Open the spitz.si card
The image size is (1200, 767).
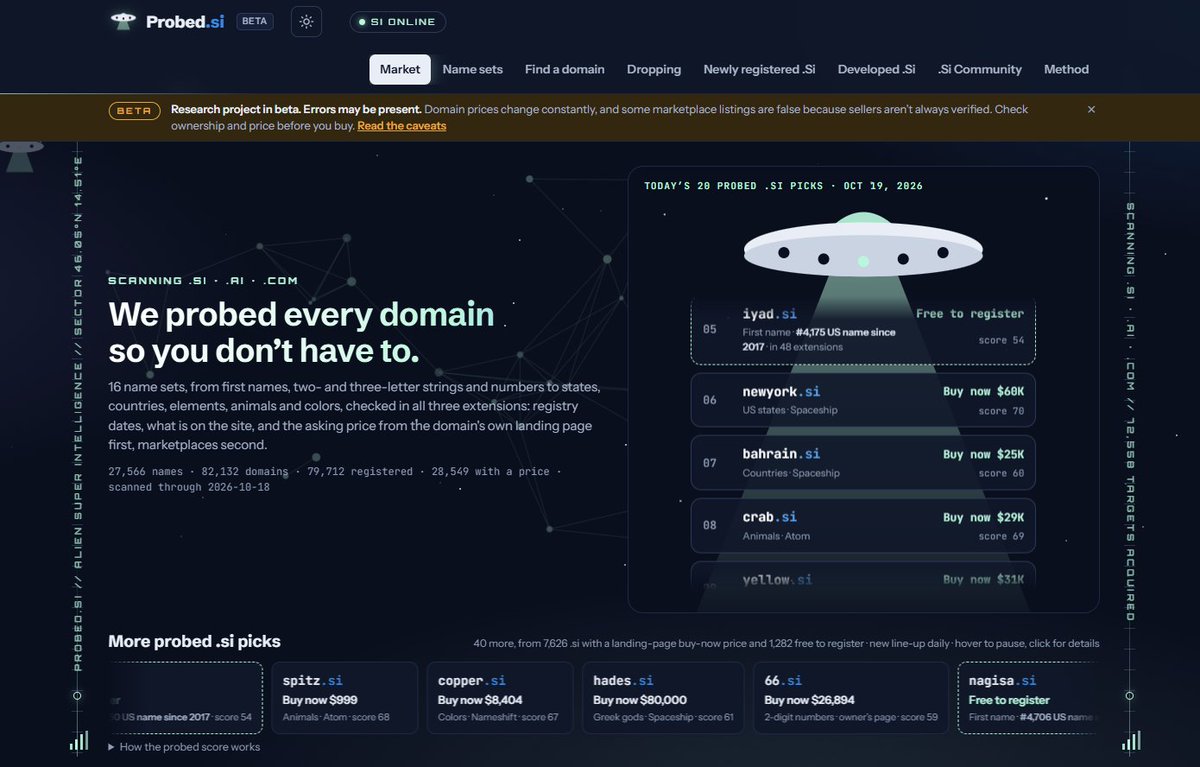344,698
